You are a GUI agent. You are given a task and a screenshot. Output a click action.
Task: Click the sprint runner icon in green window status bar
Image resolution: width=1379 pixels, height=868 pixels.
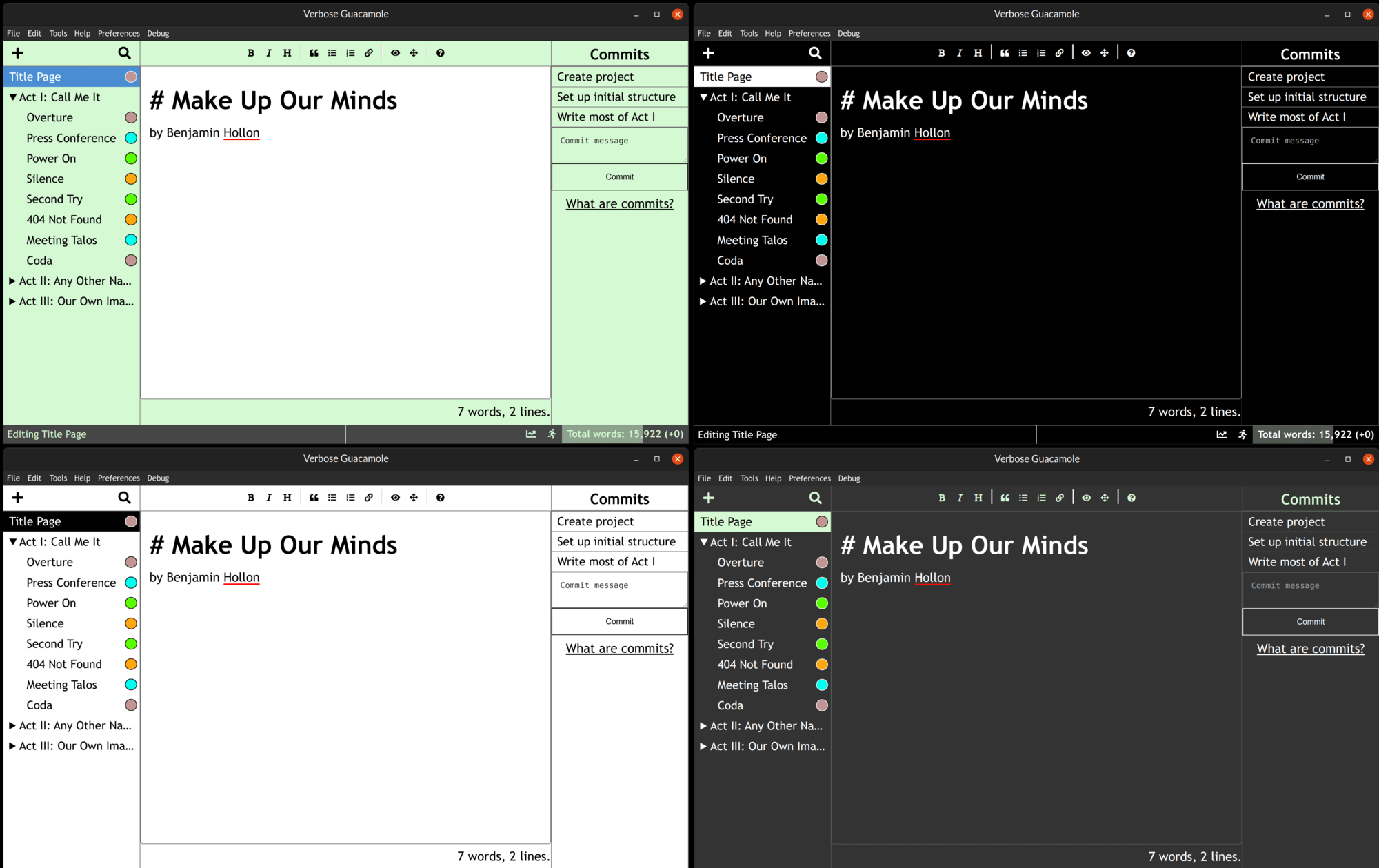click(552, 434)
